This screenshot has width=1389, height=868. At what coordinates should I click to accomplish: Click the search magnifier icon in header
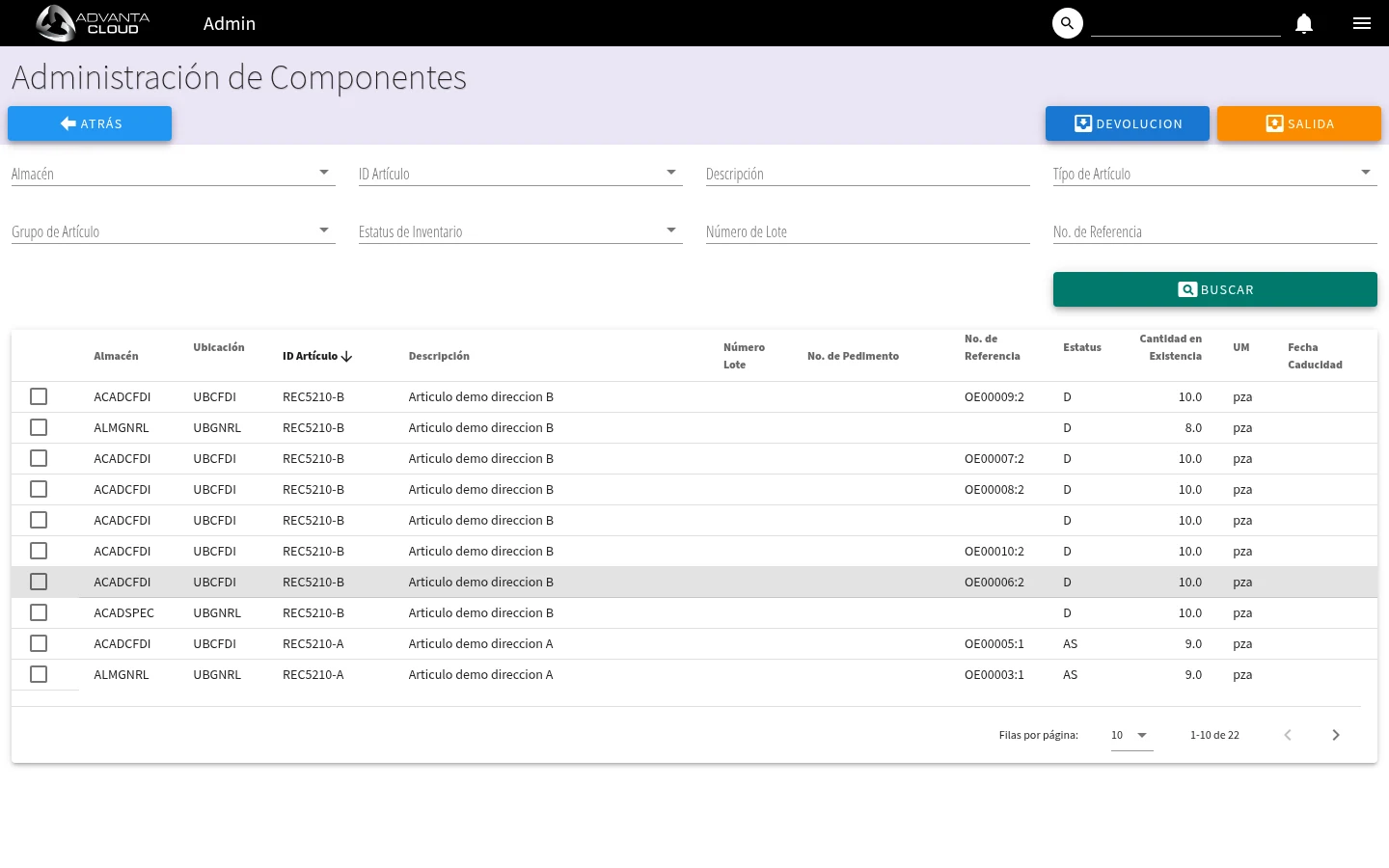coord(1067,23)
